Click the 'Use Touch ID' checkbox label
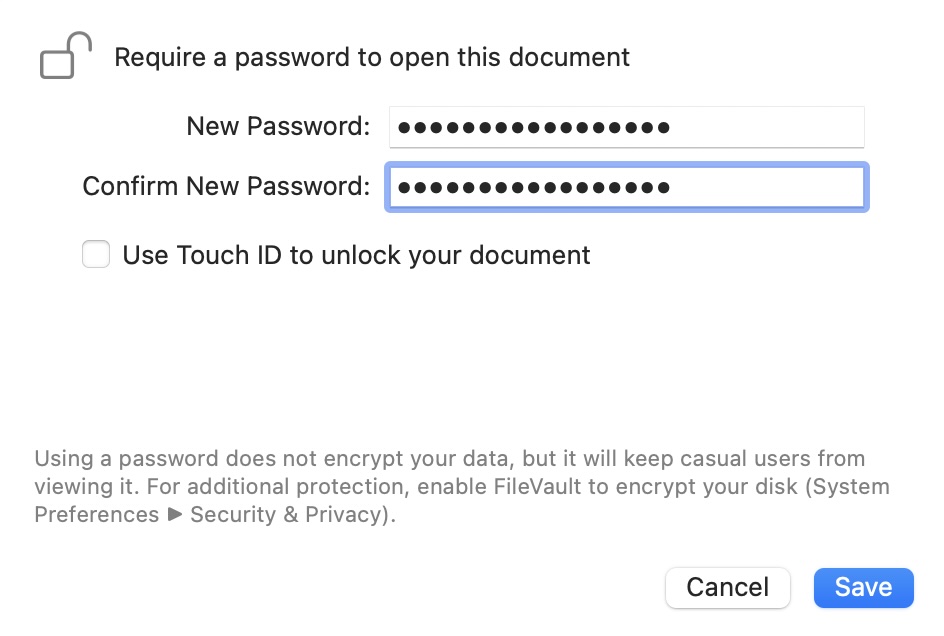The image size is (944, 636). [x=356, y=255]
